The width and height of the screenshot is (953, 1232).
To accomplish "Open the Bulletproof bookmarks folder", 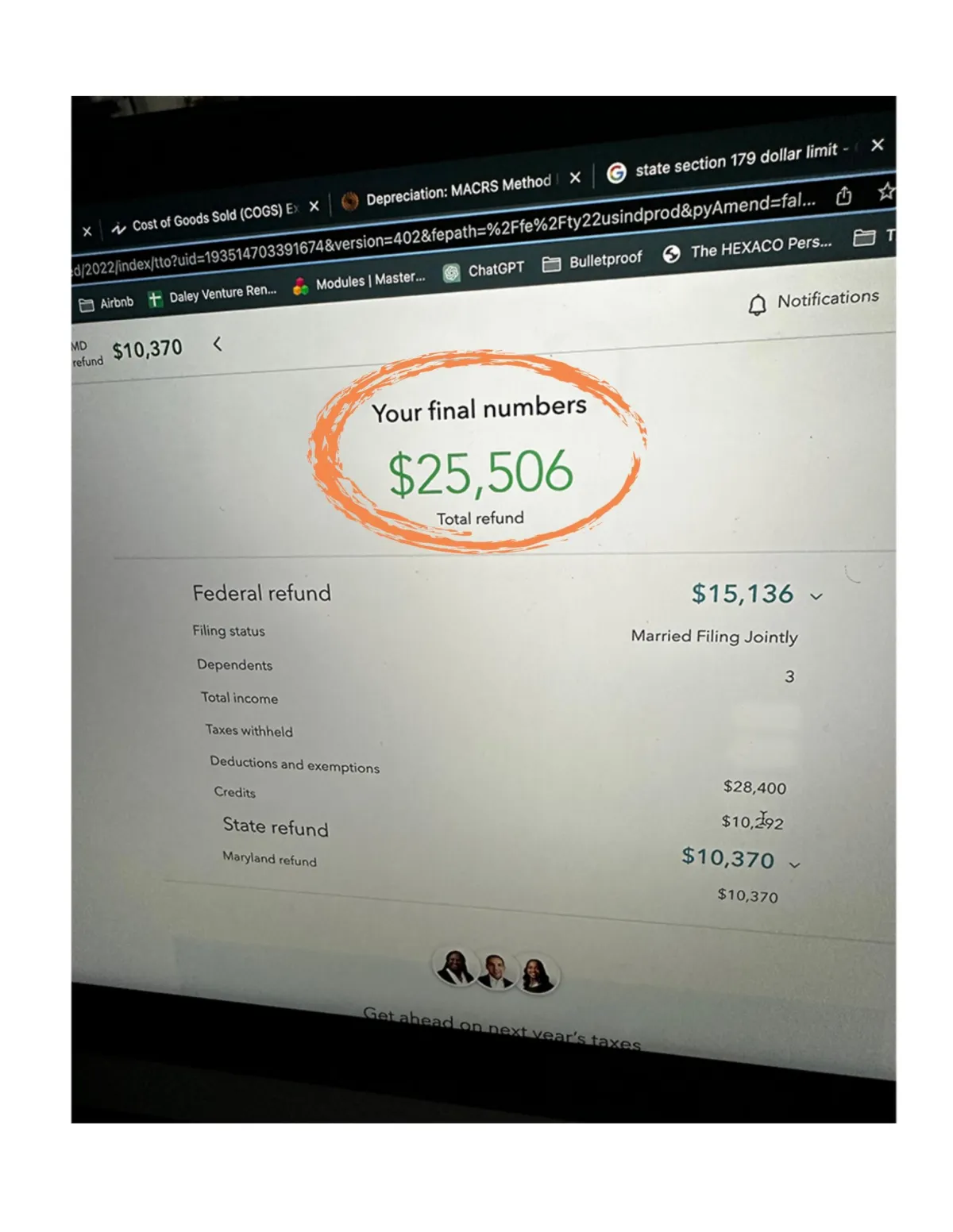I will (592, 261).
